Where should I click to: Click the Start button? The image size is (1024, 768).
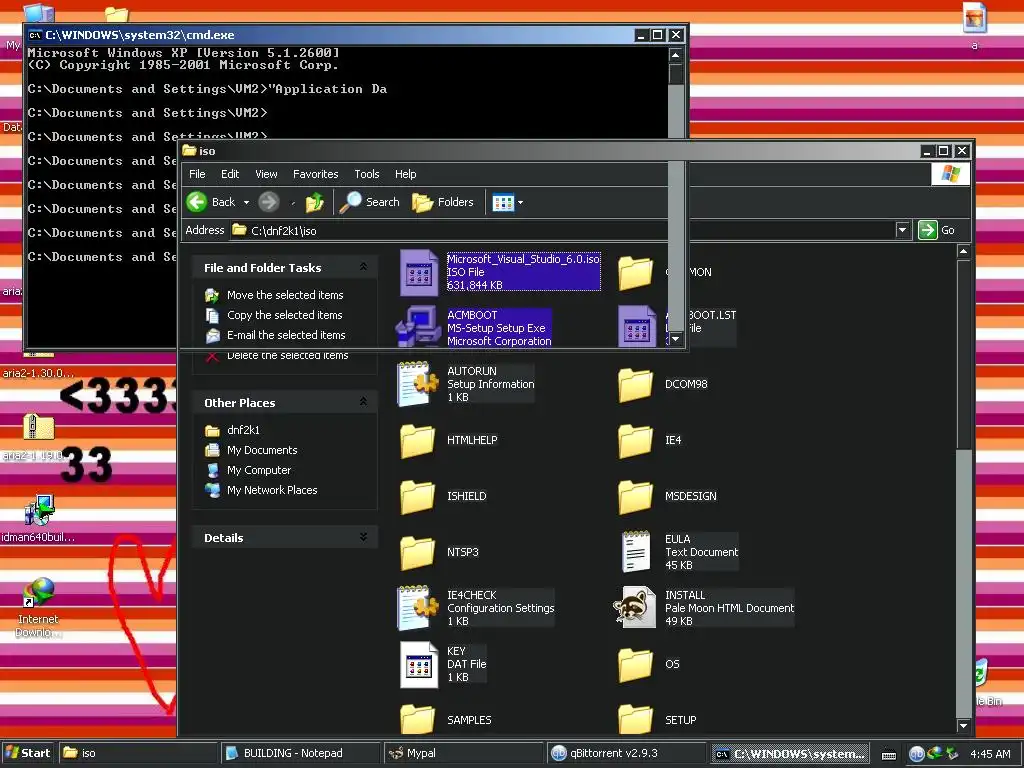click(x=28, y=753)
